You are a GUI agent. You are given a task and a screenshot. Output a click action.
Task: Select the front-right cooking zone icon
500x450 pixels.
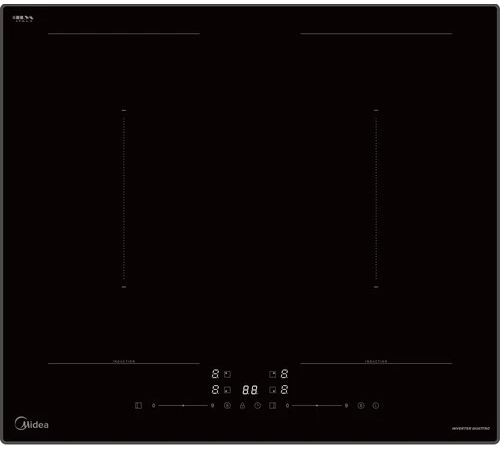coord(272,389)
